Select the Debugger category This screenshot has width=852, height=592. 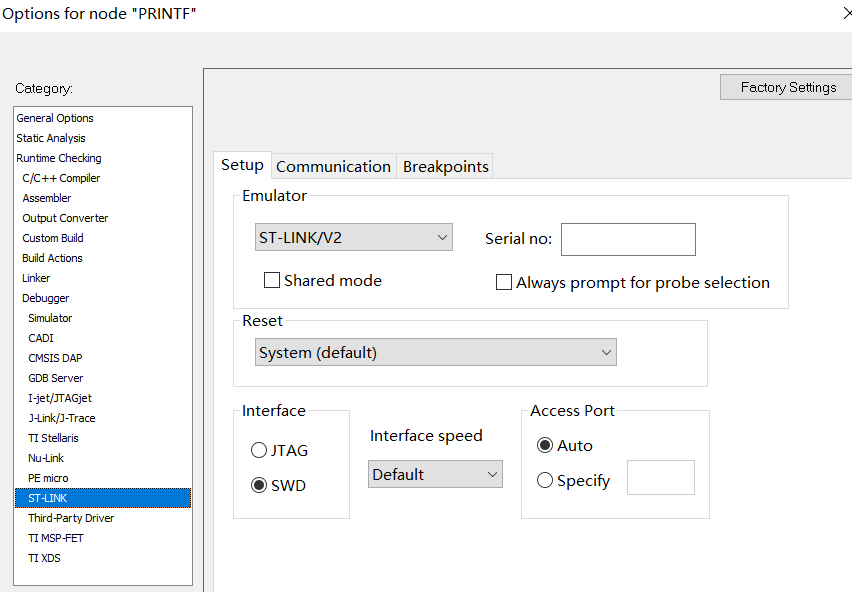[x=46, y=298]
